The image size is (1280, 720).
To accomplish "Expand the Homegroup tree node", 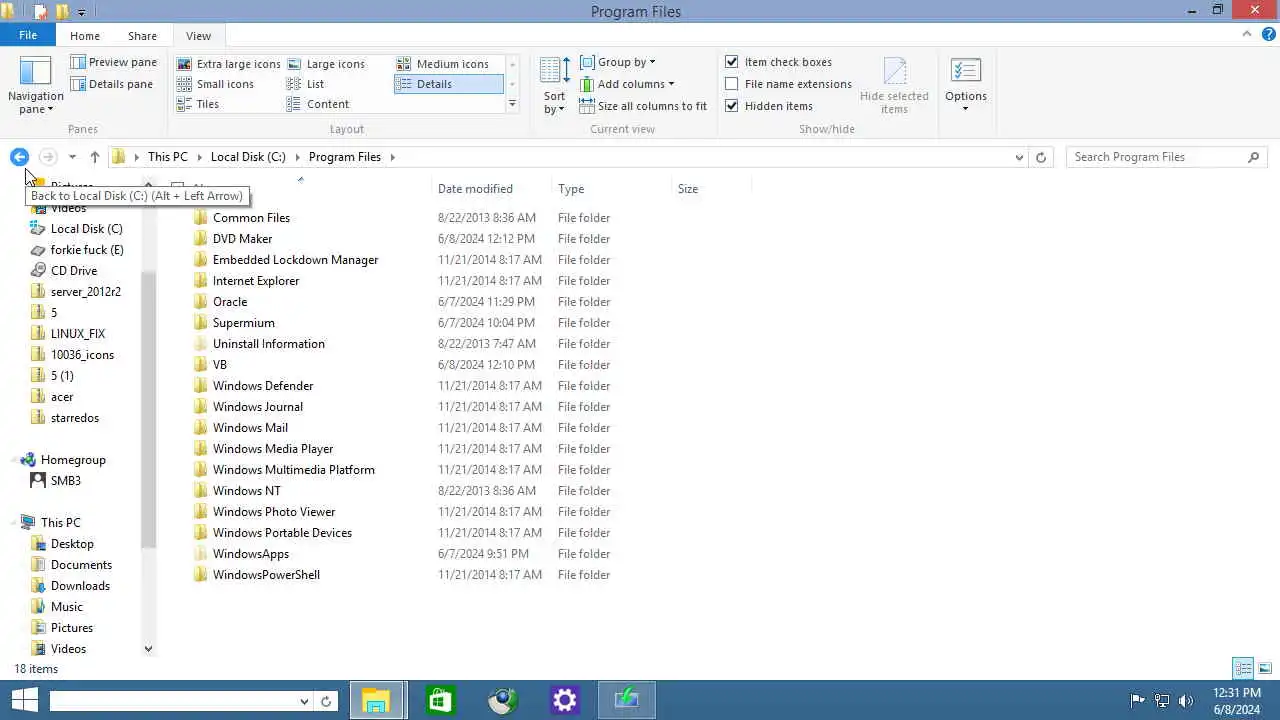I will tap(15, 460).
